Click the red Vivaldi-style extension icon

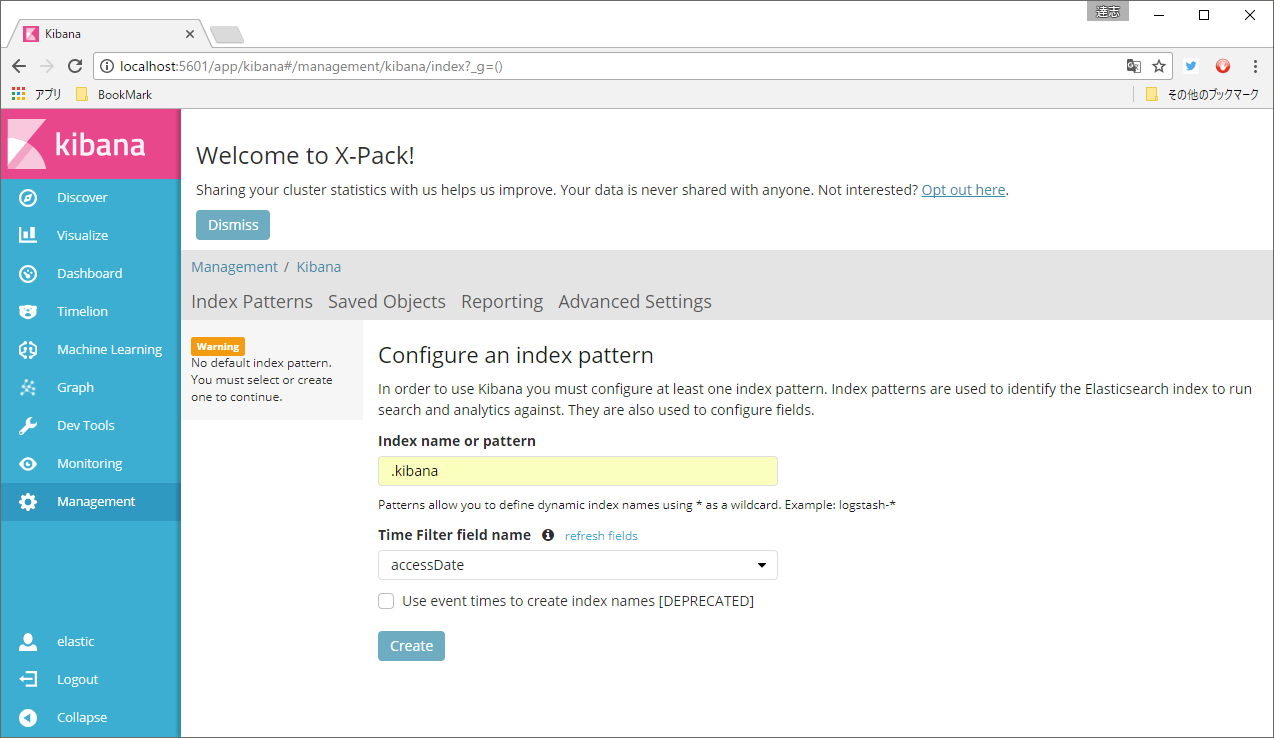(1223, 66)
